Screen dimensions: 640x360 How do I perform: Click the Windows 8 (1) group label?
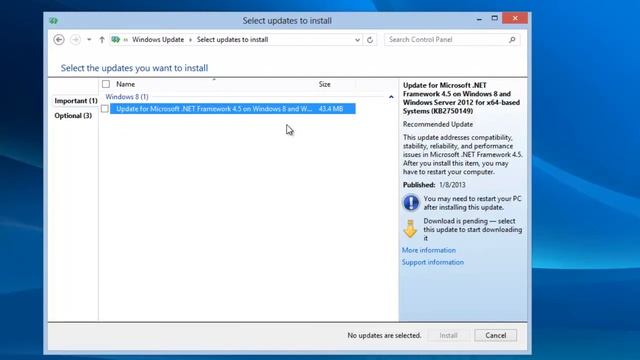127,97
